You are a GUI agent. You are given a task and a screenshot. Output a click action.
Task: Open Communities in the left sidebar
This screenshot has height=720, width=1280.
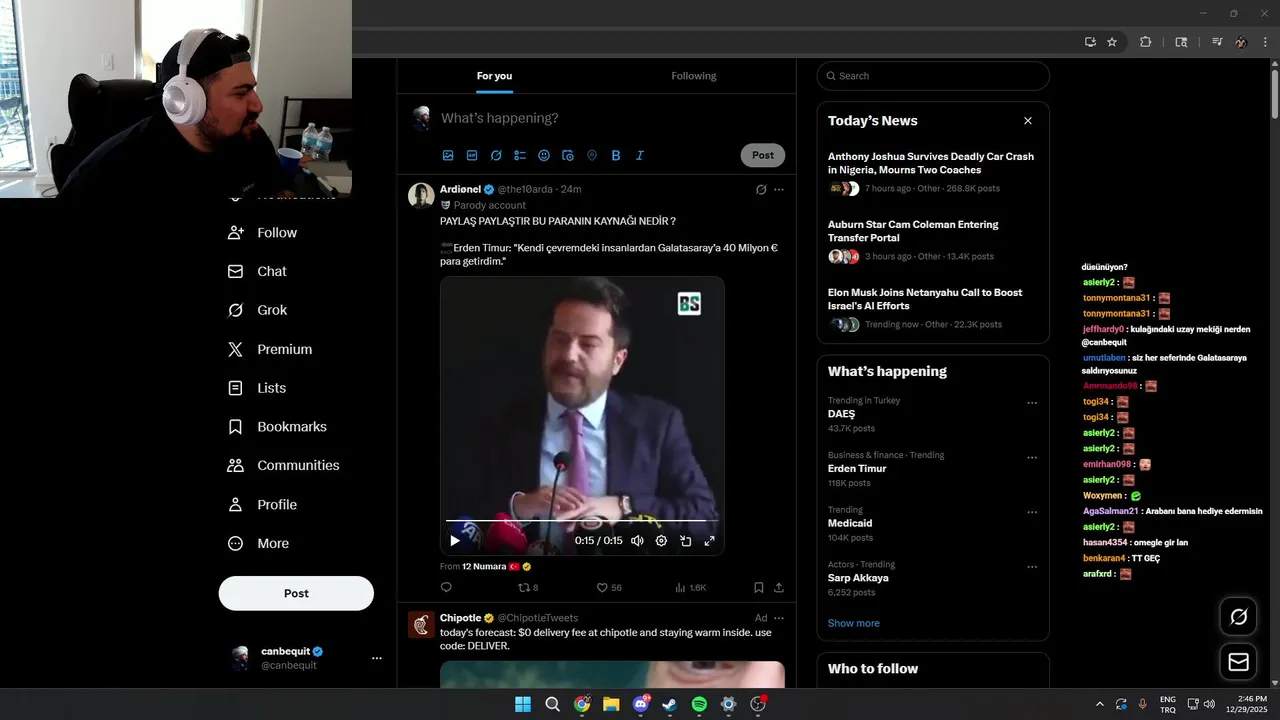284,465
